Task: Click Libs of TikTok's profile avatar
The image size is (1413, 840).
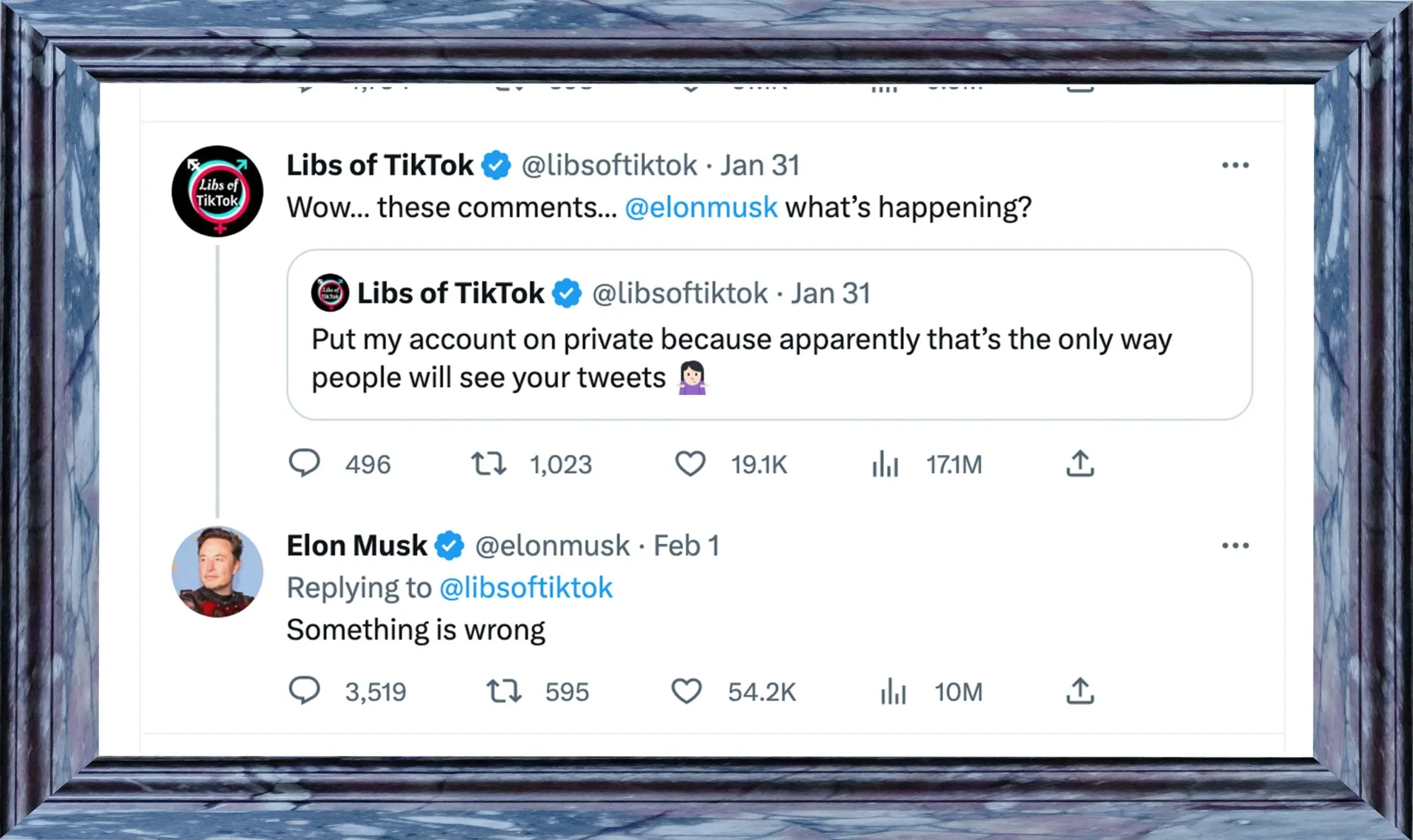Action: pyautogui.click(x=217, y=191)
